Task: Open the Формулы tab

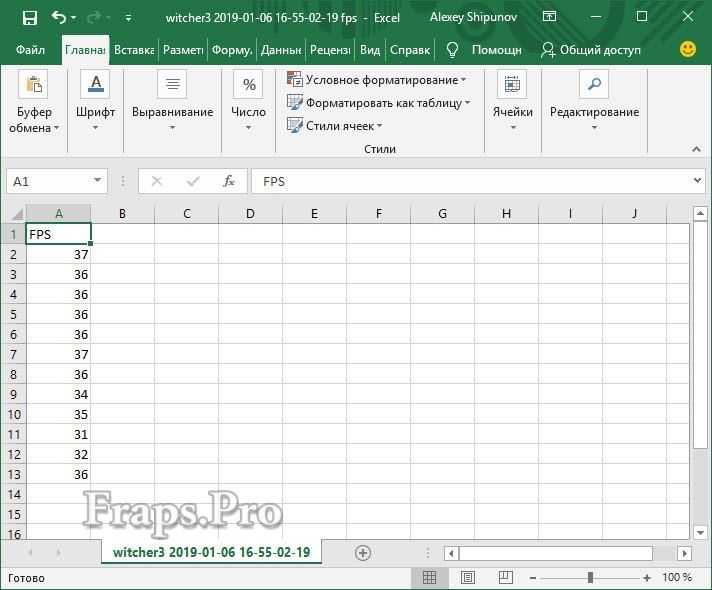Action: [x=232, y=50]
